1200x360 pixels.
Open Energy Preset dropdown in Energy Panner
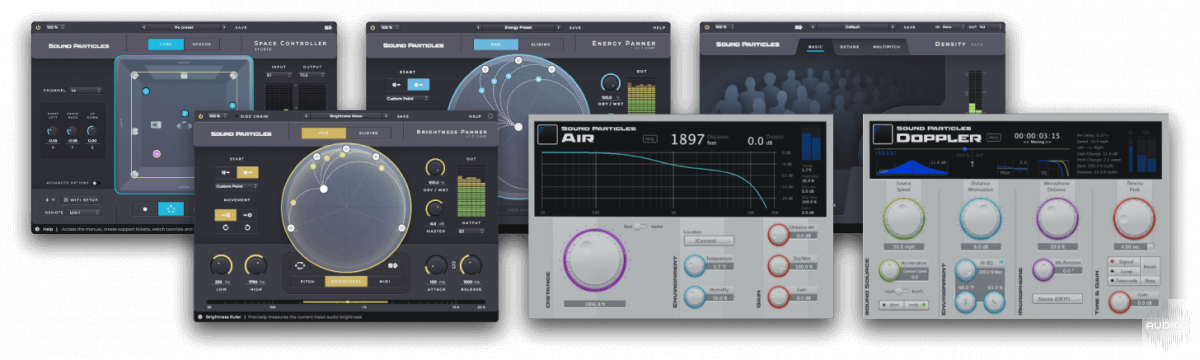click(518, 28)
